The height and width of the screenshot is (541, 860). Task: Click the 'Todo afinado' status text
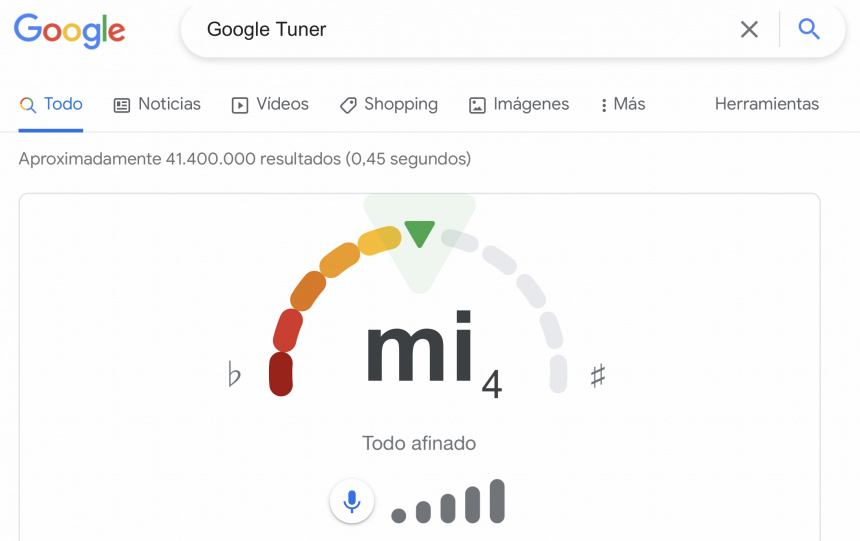(x=419, y=443)
